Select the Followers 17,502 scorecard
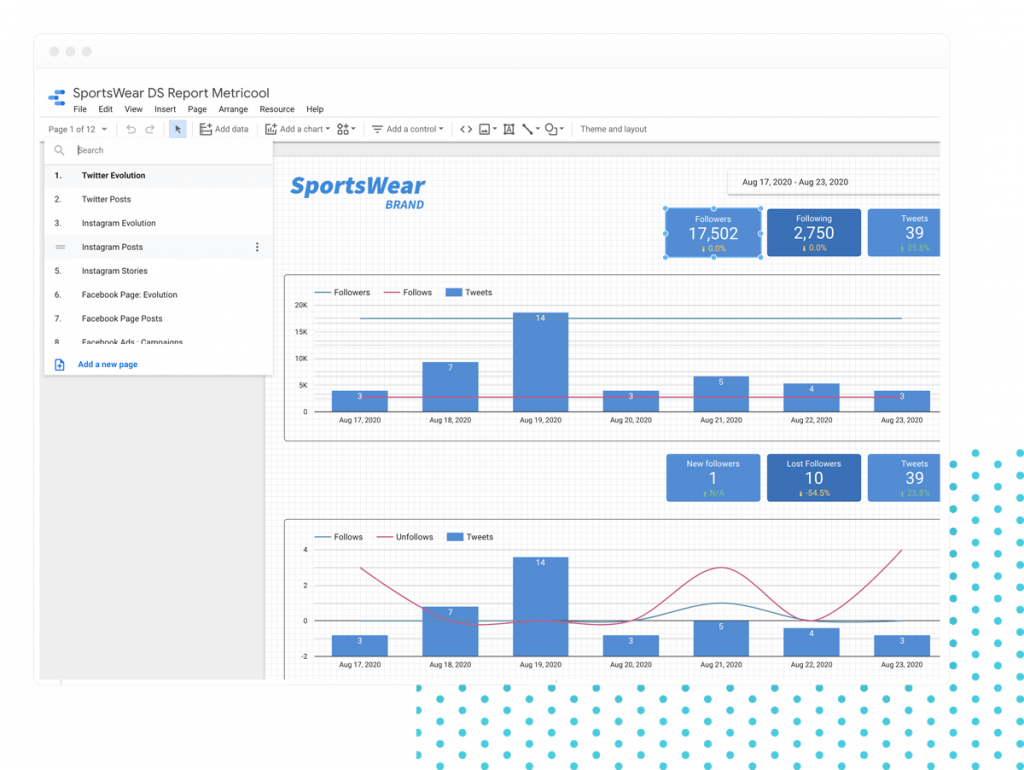Image resolution: width=1024 pixels, height=770 pixels. (x=713, y=233)
